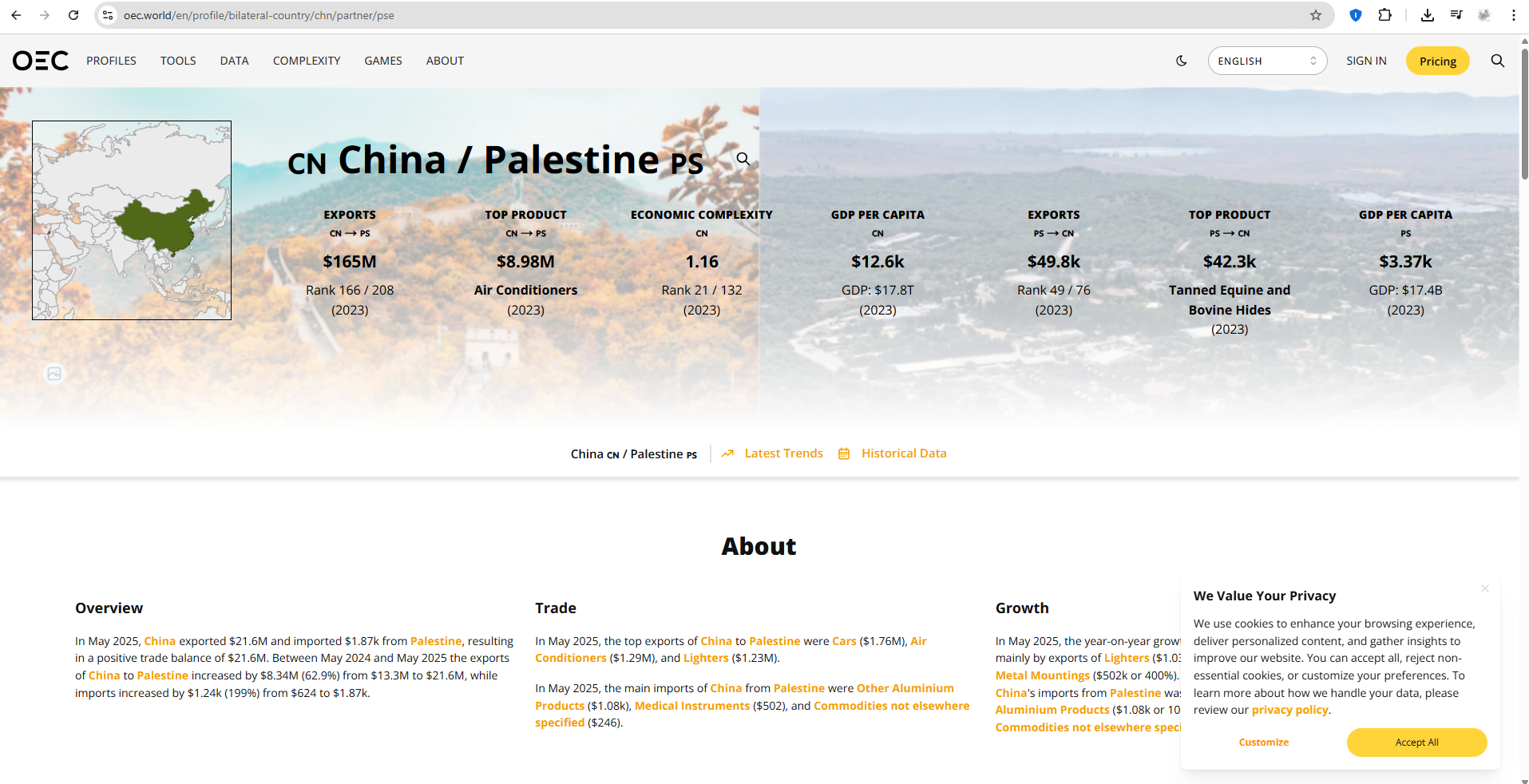Open the media control icon in toolbar
Viewport: 1529px width, 784px height.
(1456, 15)
